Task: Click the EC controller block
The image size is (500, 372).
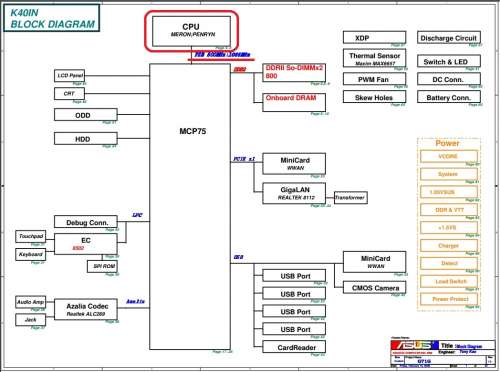Action: pos(86,244)
